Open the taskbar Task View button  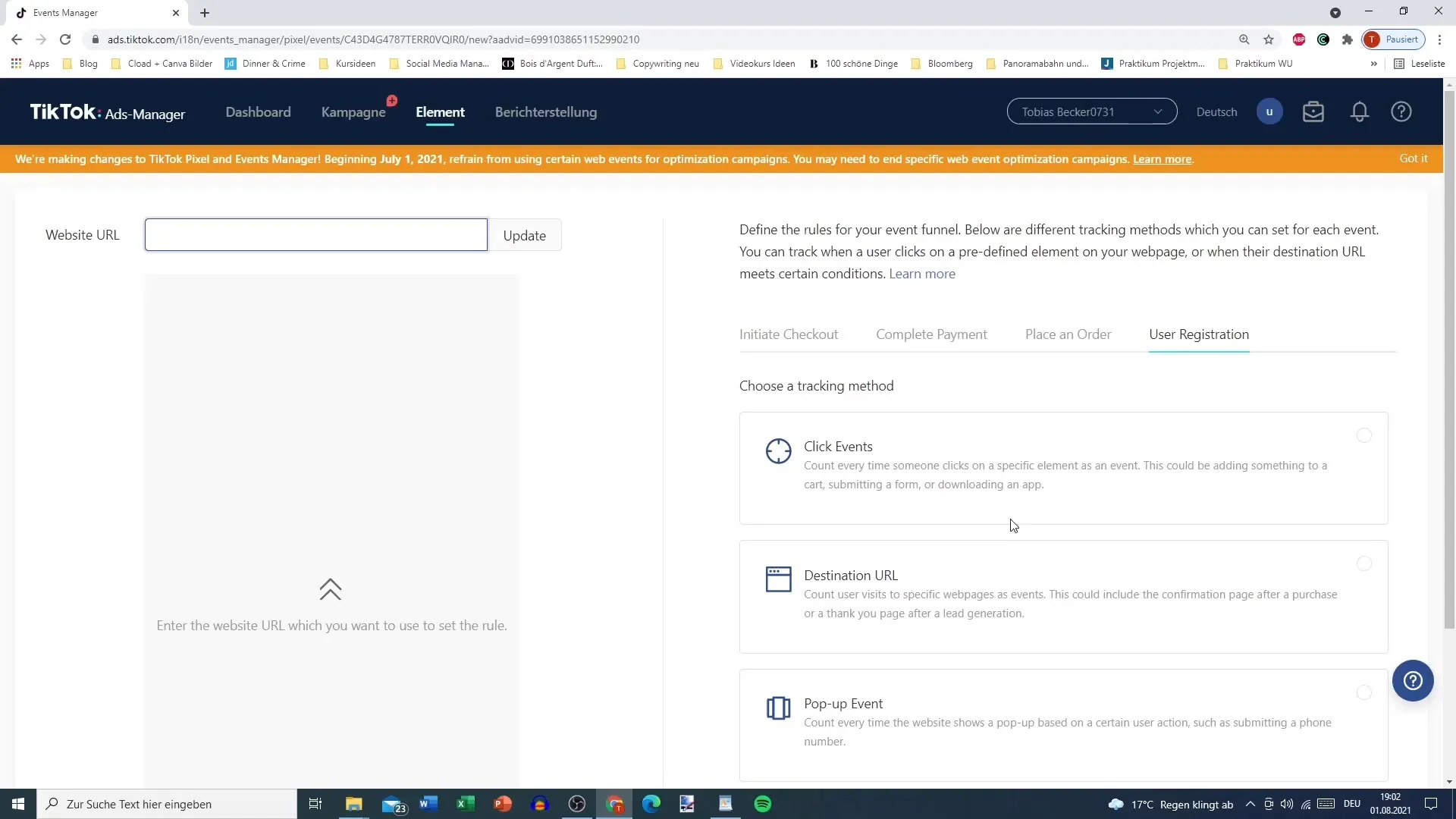tap(315, 804)
